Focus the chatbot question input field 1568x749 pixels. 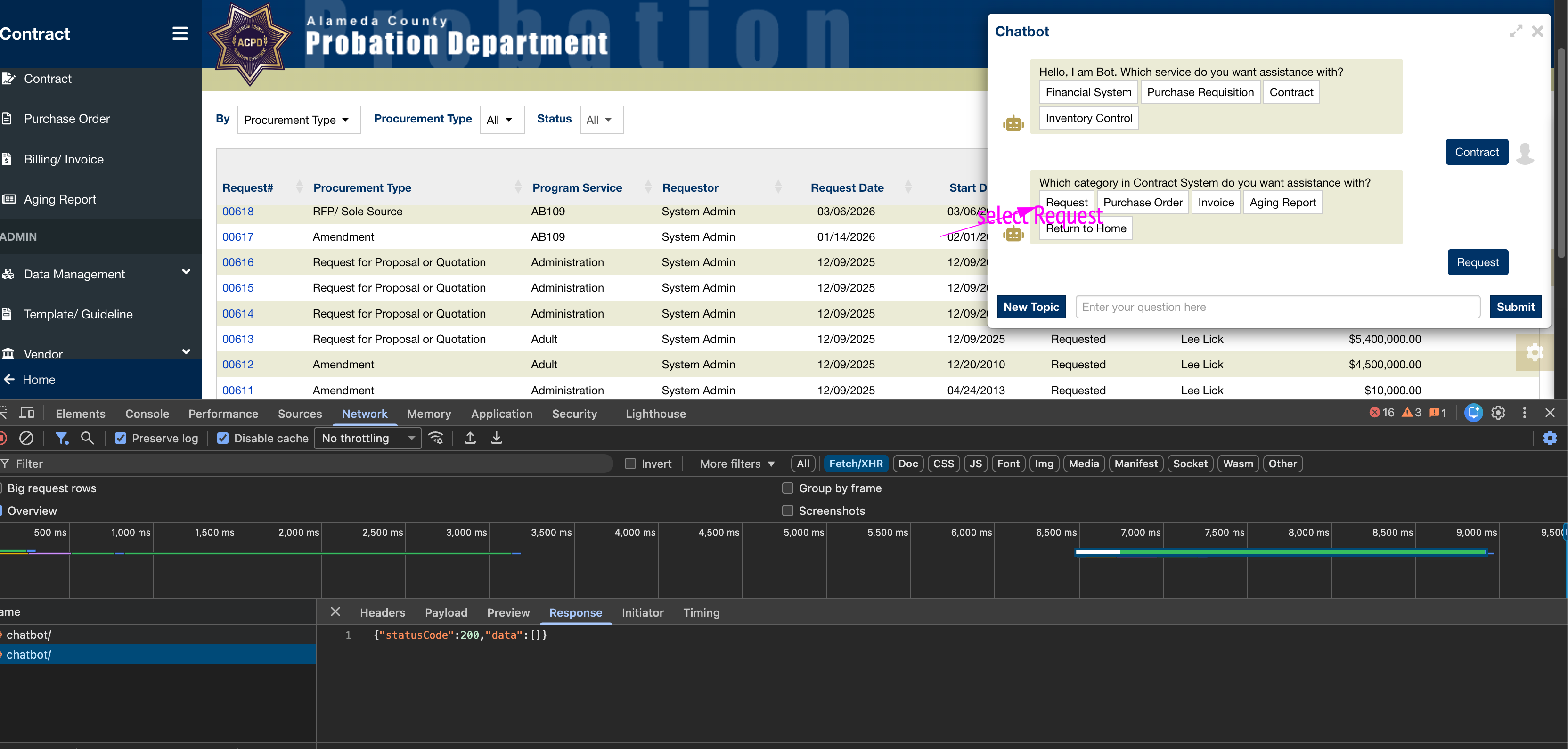coord(1277,307)
